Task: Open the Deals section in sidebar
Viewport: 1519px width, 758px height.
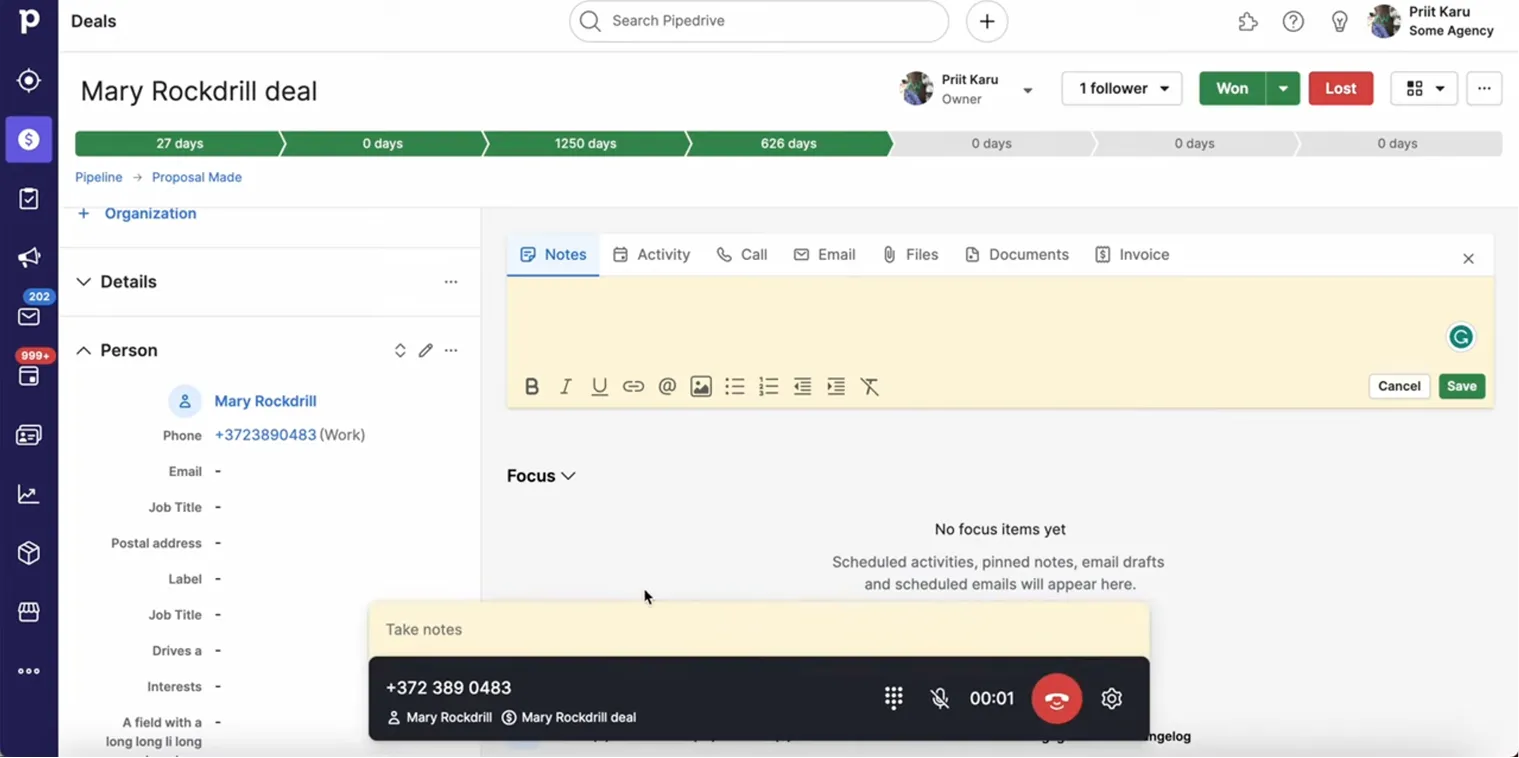Action: [x=29, y=140]
